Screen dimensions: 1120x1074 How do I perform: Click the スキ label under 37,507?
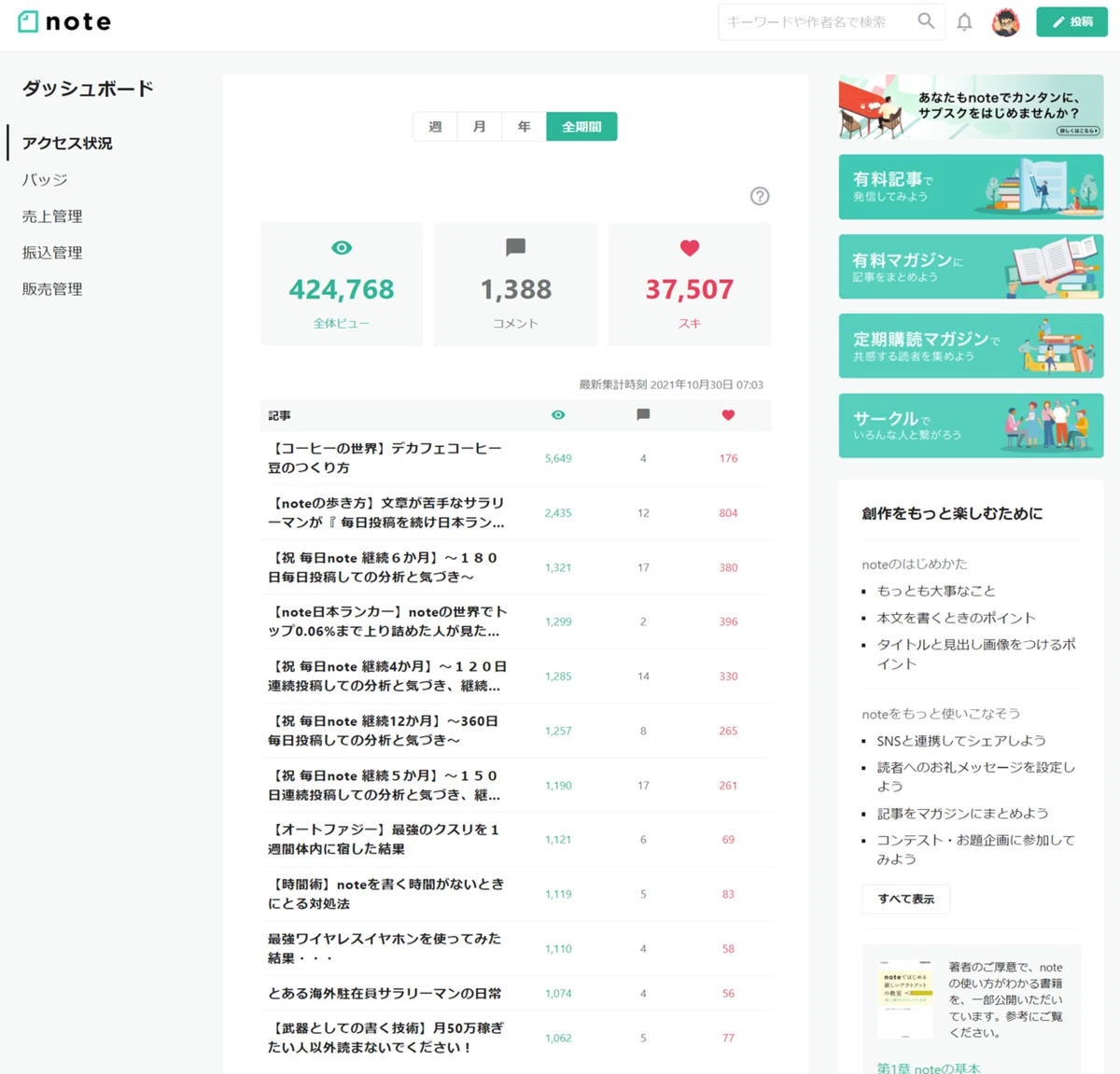pyautogui.click(x=690, y=323)
